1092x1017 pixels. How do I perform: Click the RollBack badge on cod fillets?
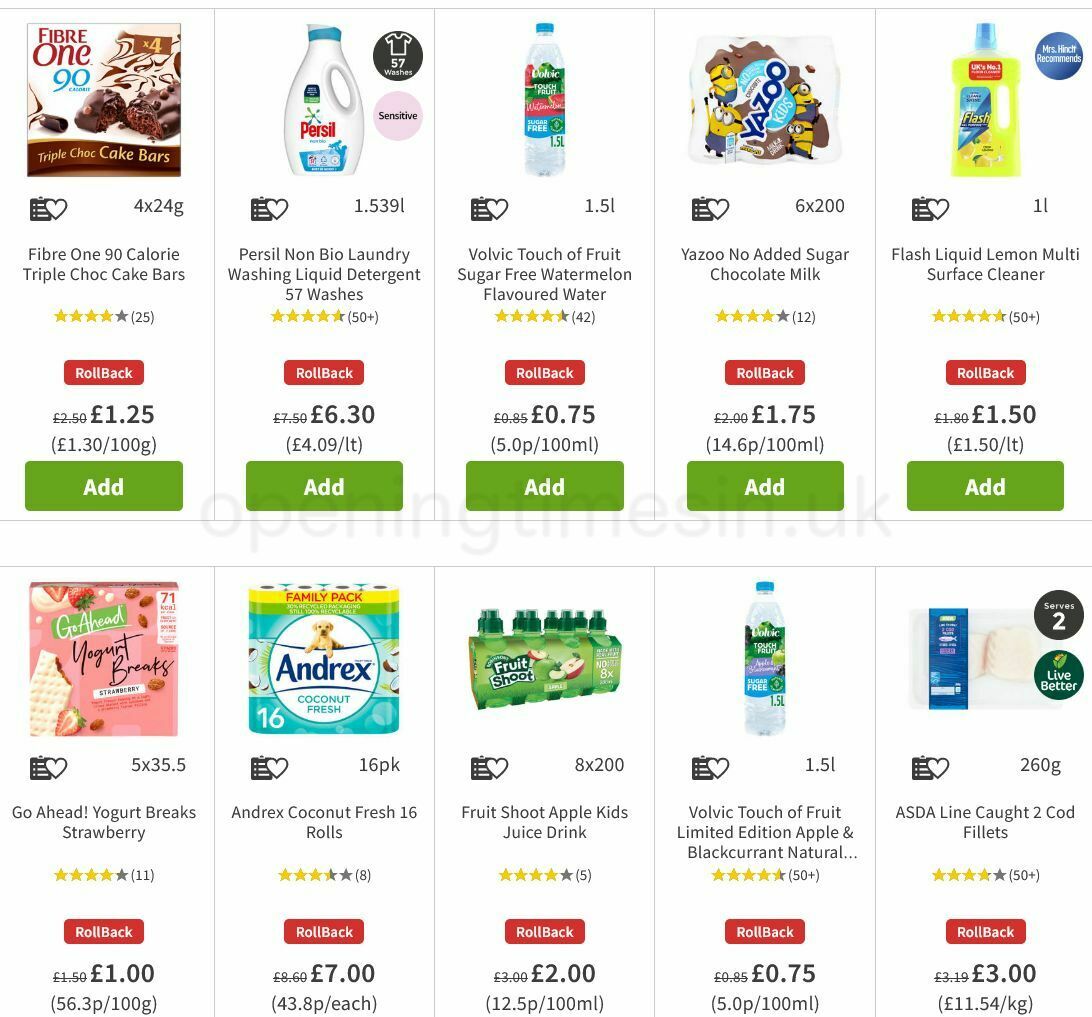(x=985, y=931)
